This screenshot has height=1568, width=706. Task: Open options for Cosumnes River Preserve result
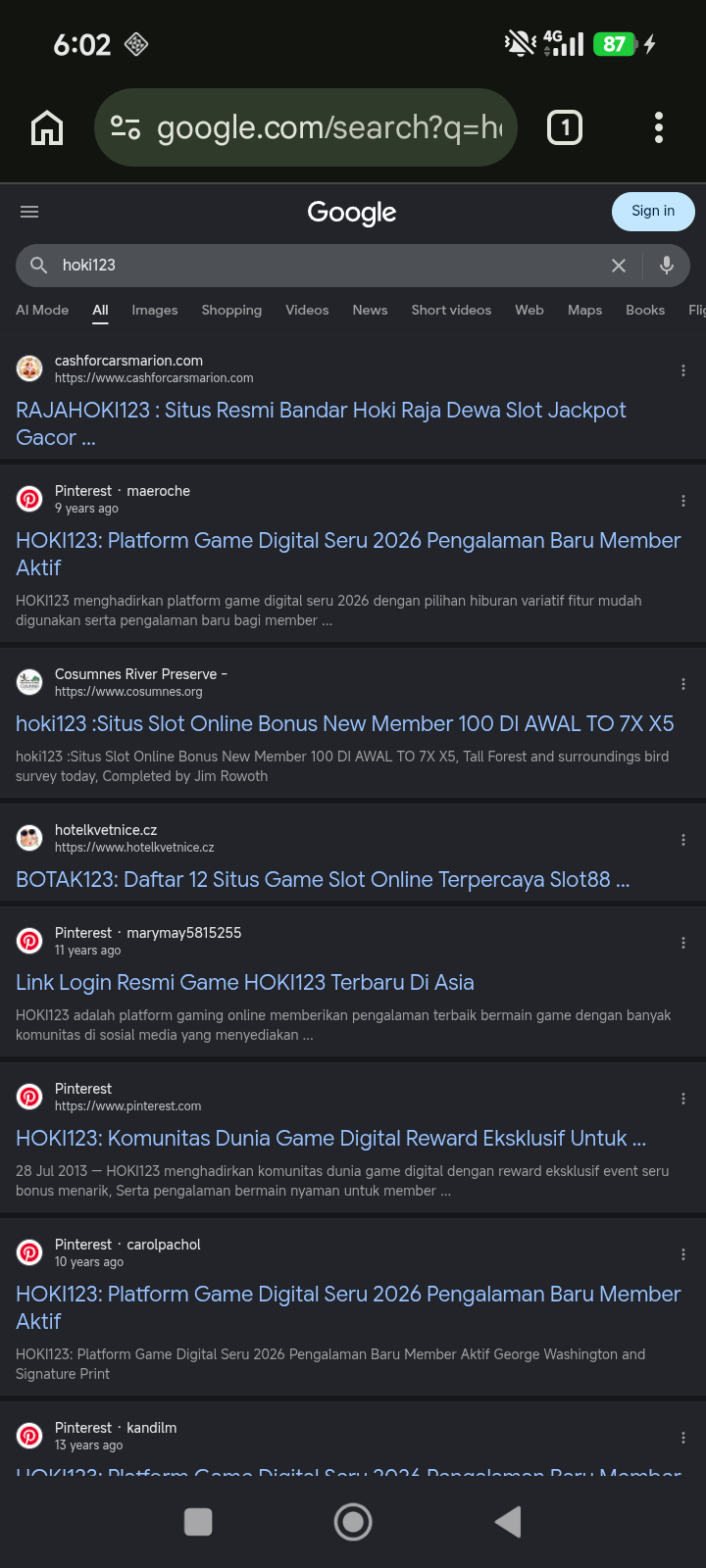click(x=683, y=684)
